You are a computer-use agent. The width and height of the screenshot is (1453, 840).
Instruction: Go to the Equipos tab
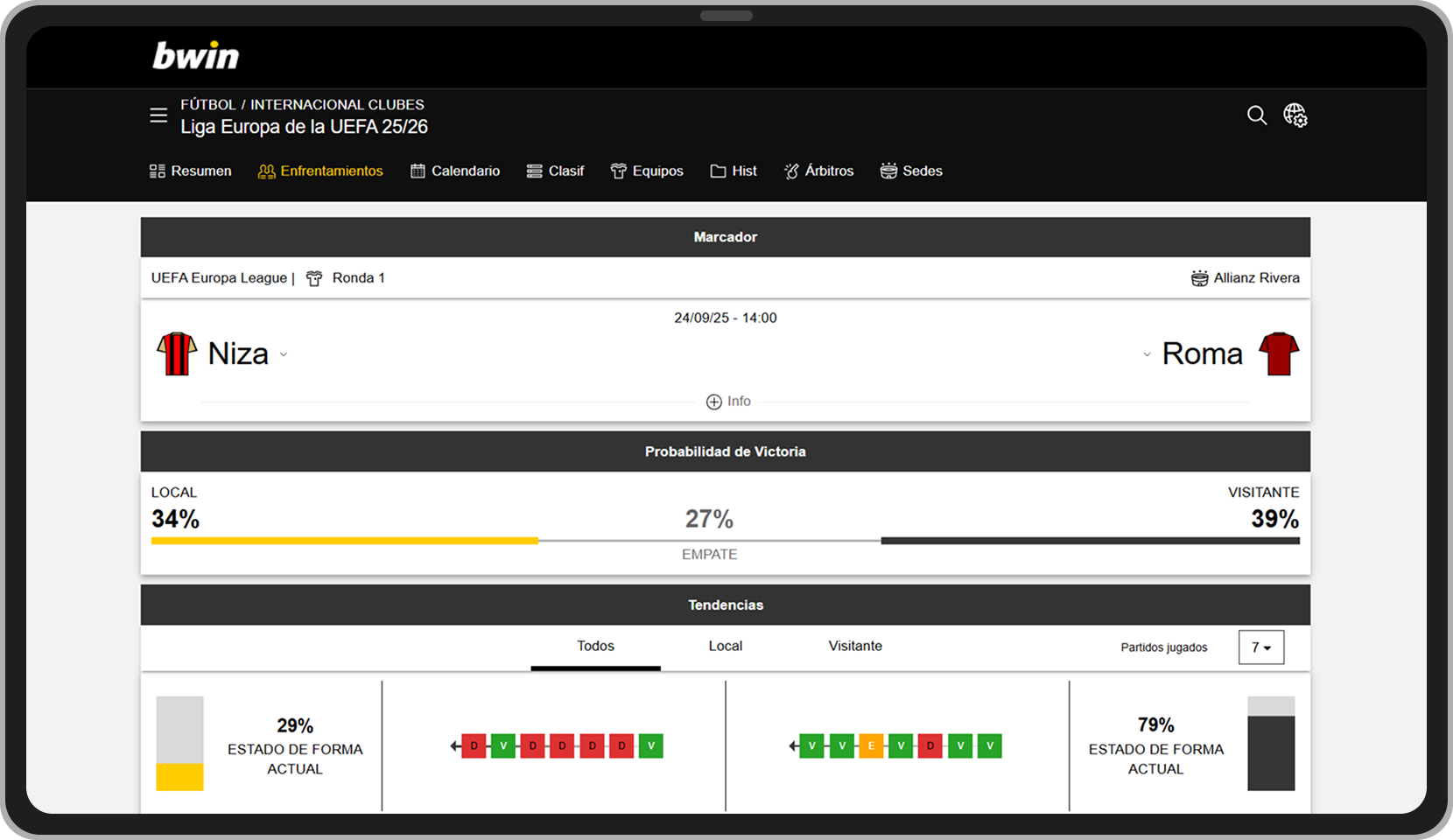[x=647, y=171]
